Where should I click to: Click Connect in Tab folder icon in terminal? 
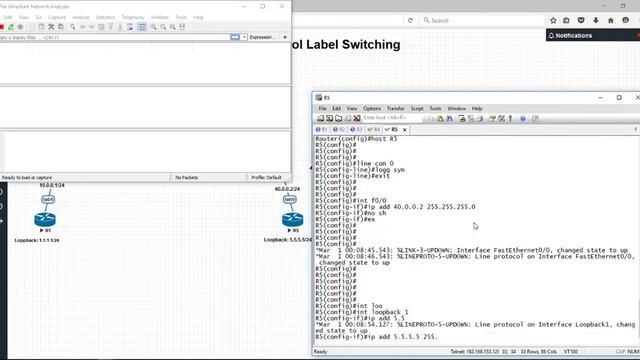coord(338,118)
